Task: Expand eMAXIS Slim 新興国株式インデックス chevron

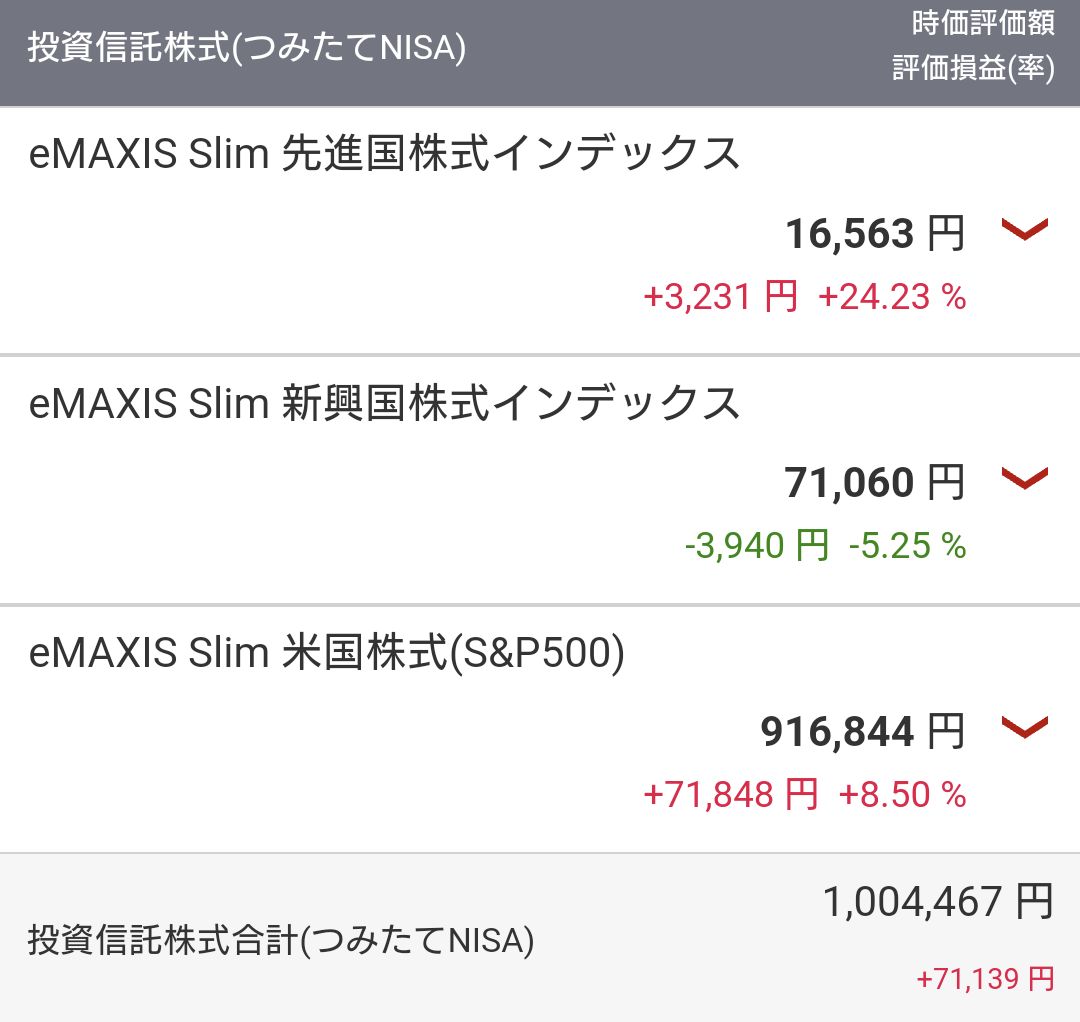Action: point(1024,479)
